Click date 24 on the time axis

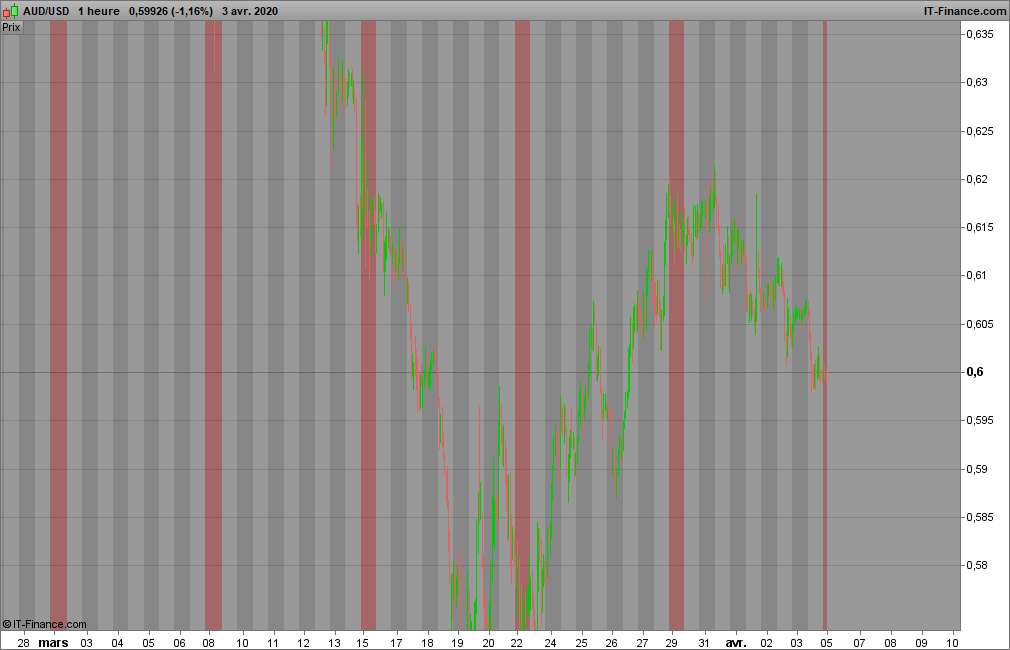[x=549, y=642]
